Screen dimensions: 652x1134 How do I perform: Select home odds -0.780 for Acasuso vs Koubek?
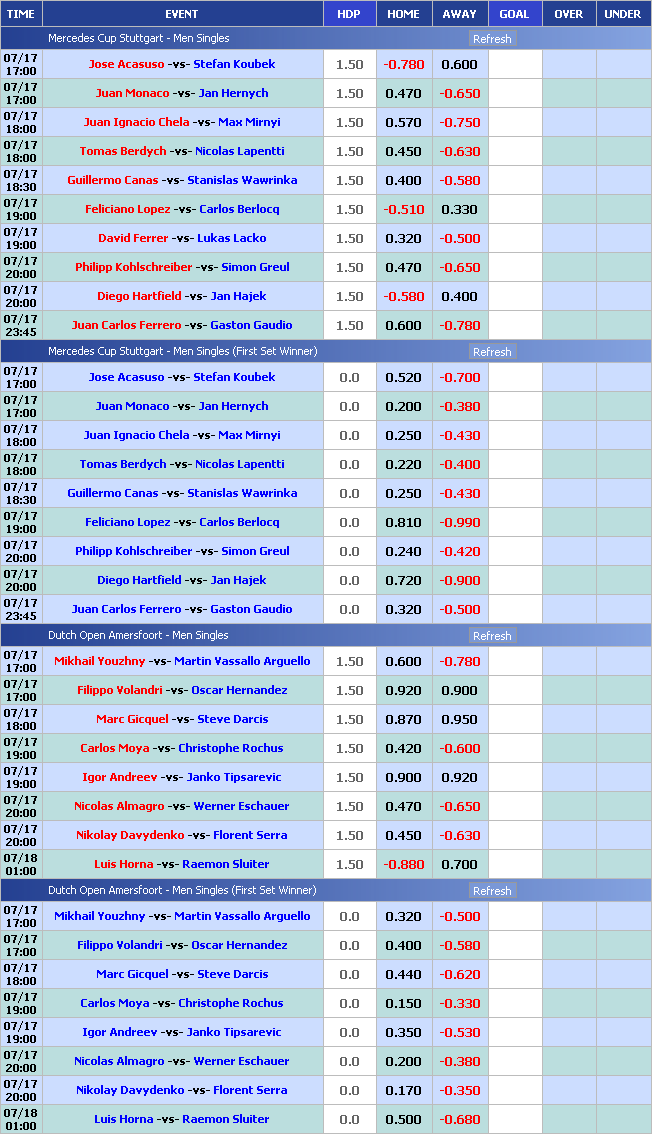point(404,64)
